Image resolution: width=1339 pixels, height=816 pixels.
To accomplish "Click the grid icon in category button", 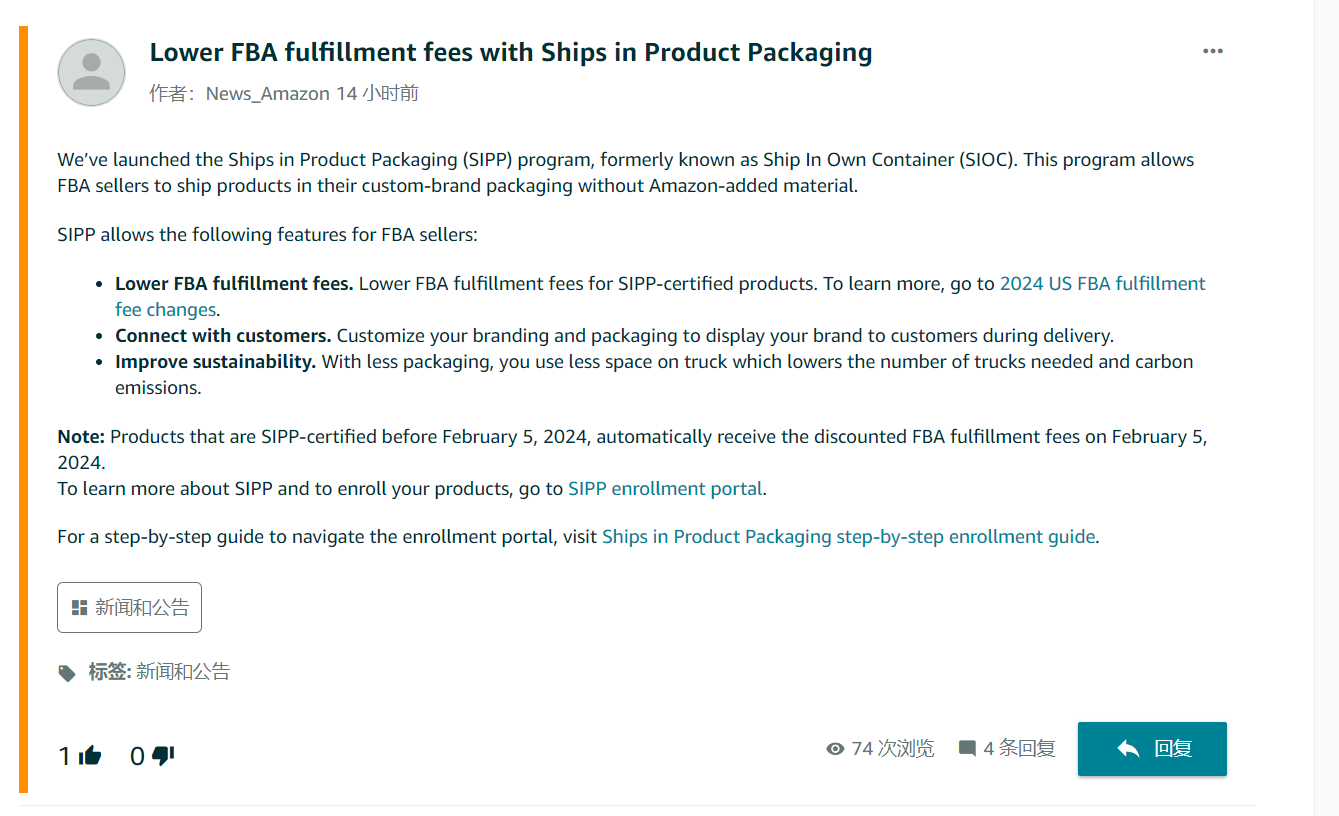I will (x=80, y=608).
